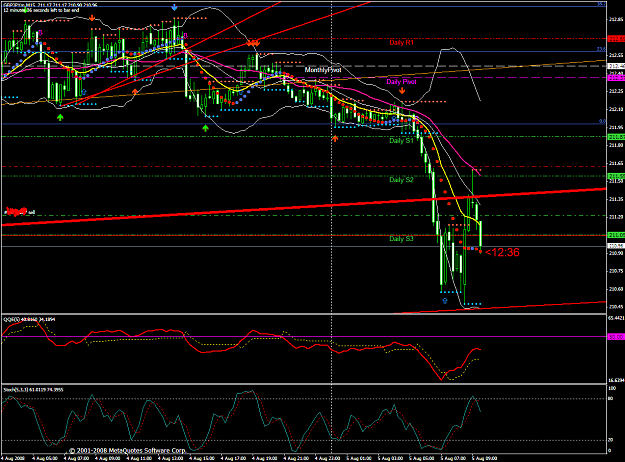The image size is (625, 462).
Task: Click the orange up arrow near Daily S1
Action: pyautogui.click(x=335, y=138)
